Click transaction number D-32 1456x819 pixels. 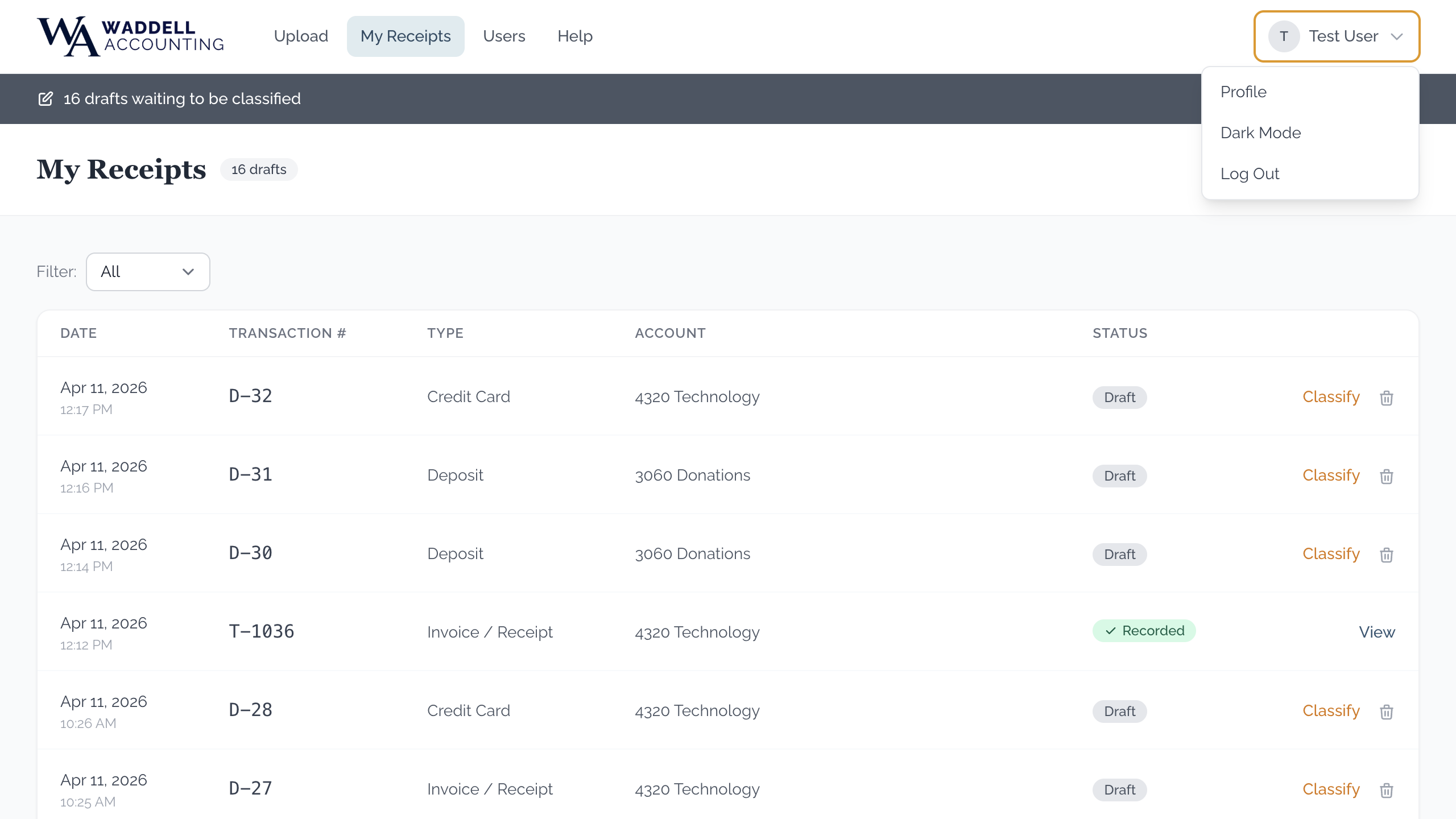[250, 396]
